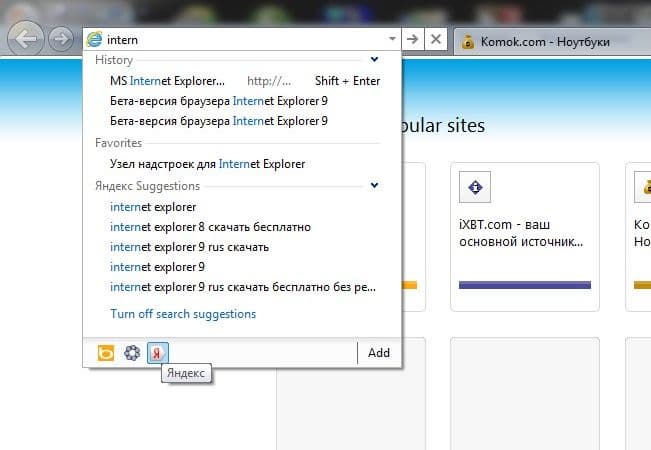The width and height of the screenshot is (651, 450).
Task: Click the 'http://...' URL text in history row
Action: click(x=269, y=81)
